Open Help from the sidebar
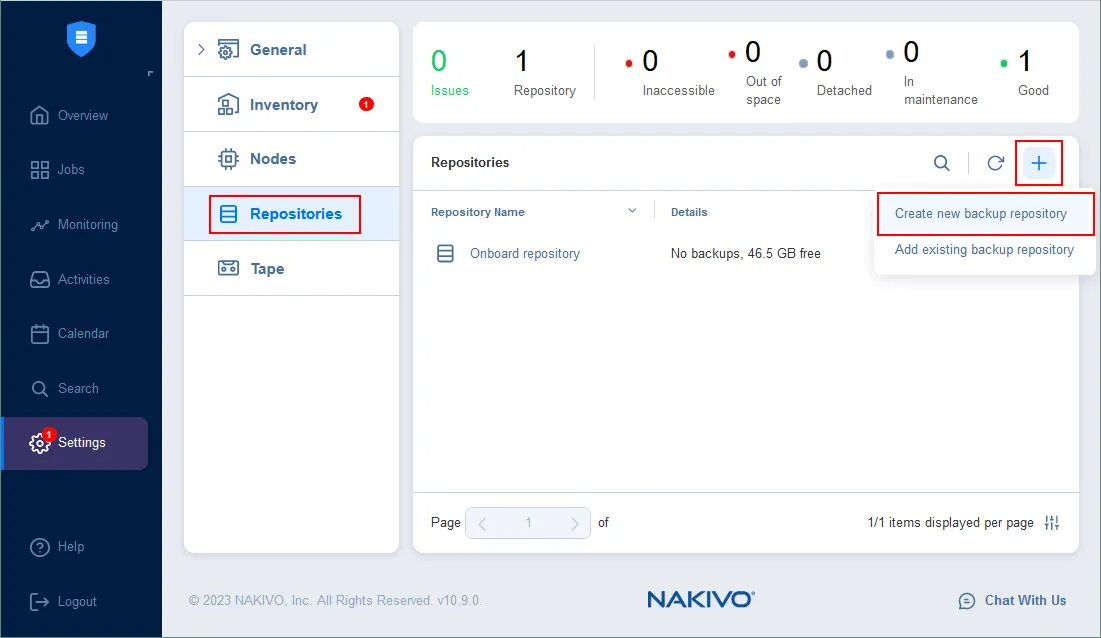The height and width of the screenshot is (638, 1101). click(40, 547)
